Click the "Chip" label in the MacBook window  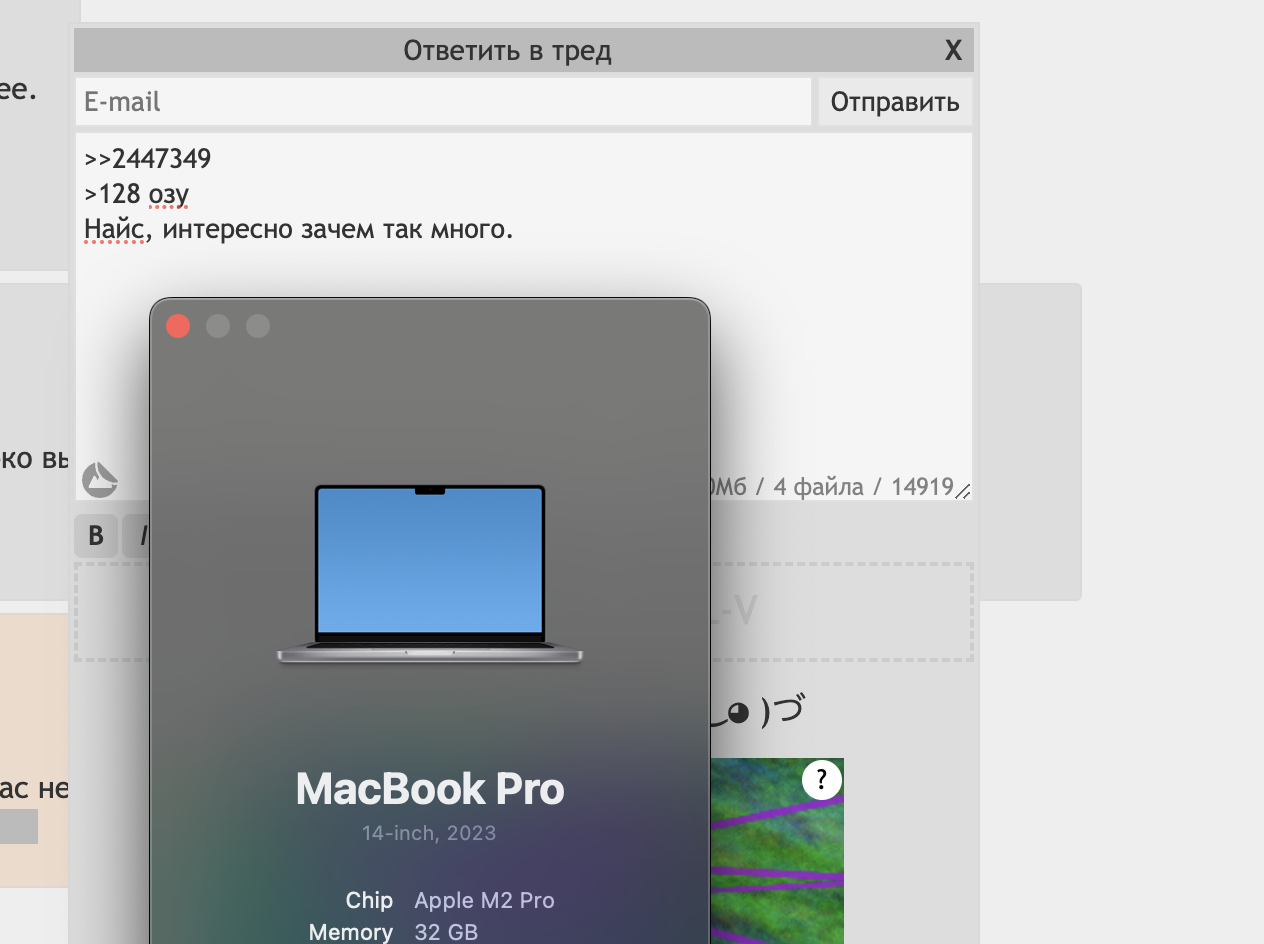coord(369,900)
